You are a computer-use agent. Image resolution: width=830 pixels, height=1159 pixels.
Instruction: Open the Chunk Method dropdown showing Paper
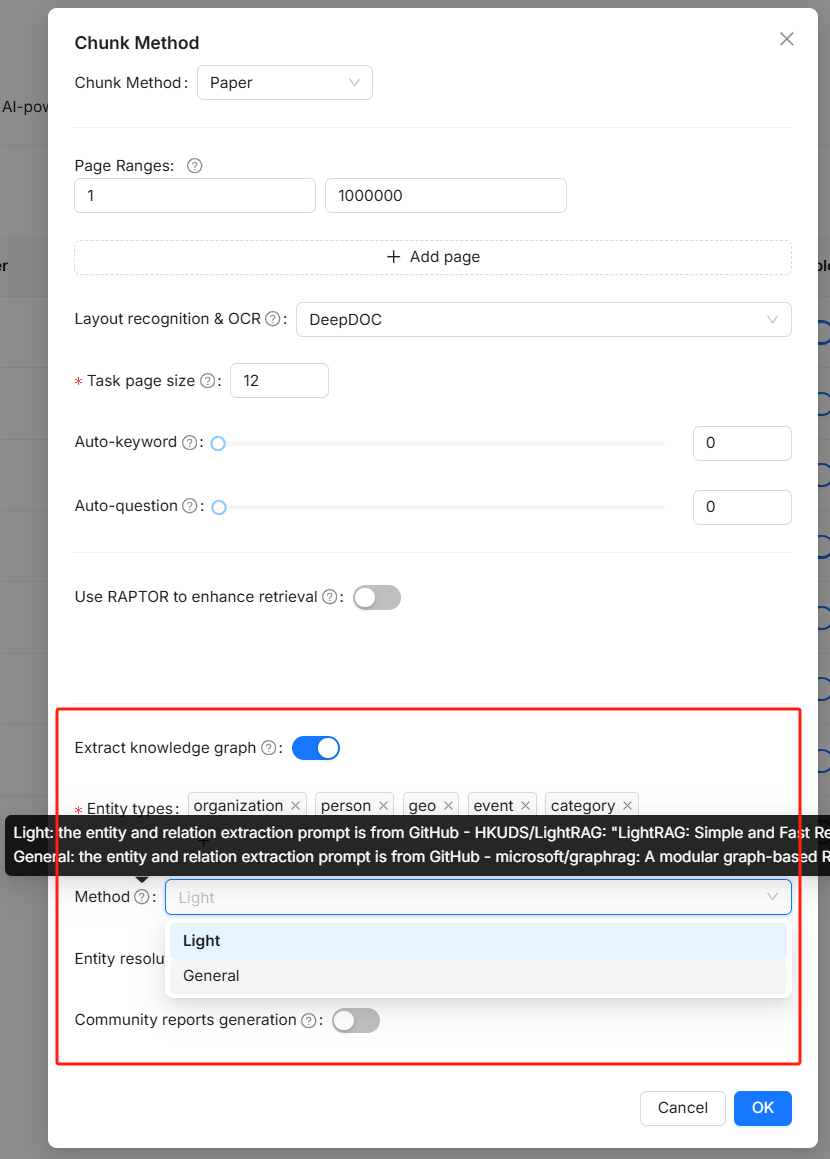284,83
